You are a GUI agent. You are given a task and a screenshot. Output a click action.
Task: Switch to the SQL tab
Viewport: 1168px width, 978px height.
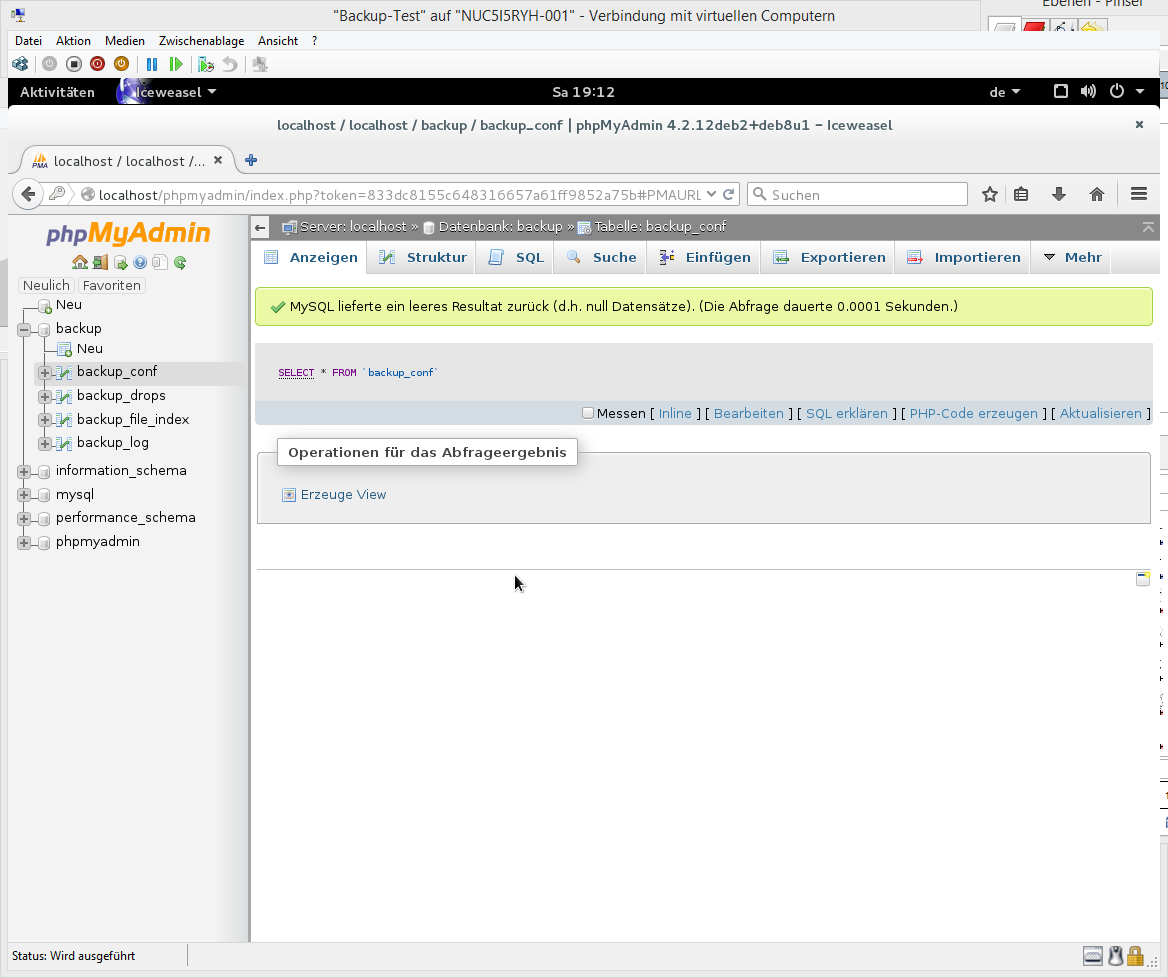(515, 257)
